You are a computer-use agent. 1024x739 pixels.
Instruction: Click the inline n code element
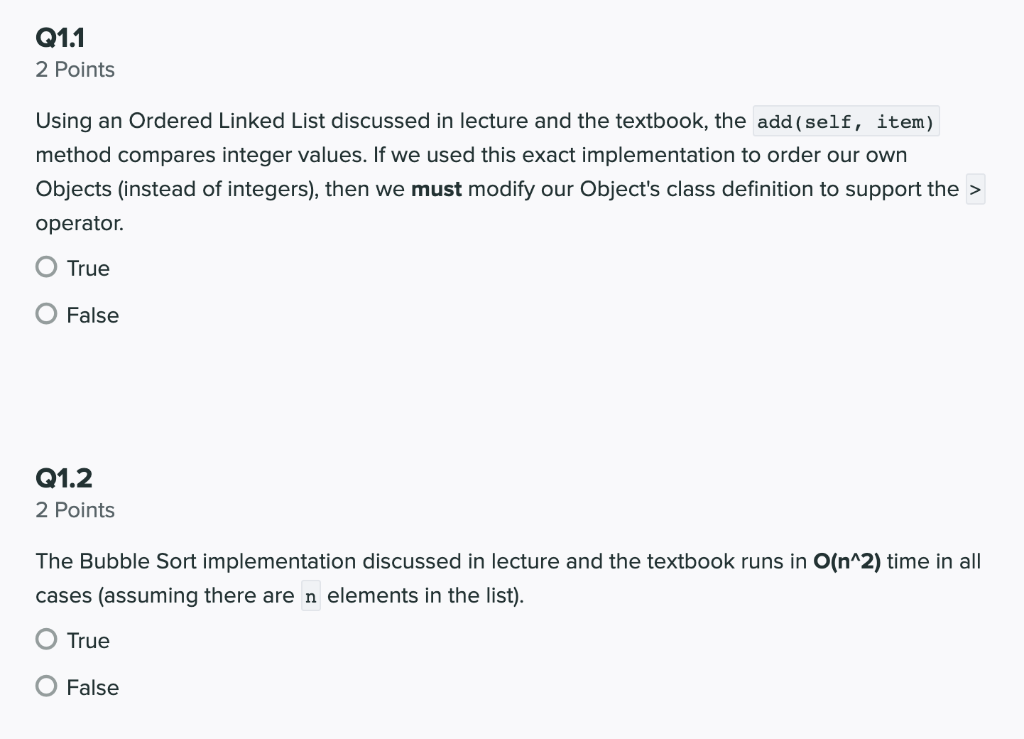point(311,595)
